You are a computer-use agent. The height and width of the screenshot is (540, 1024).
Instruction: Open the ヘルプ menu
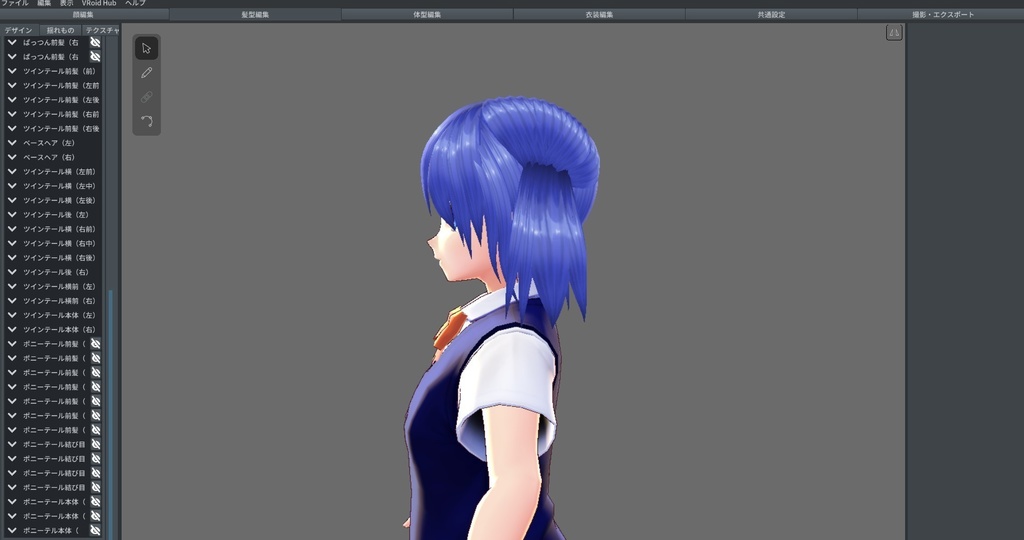(135, 3)
